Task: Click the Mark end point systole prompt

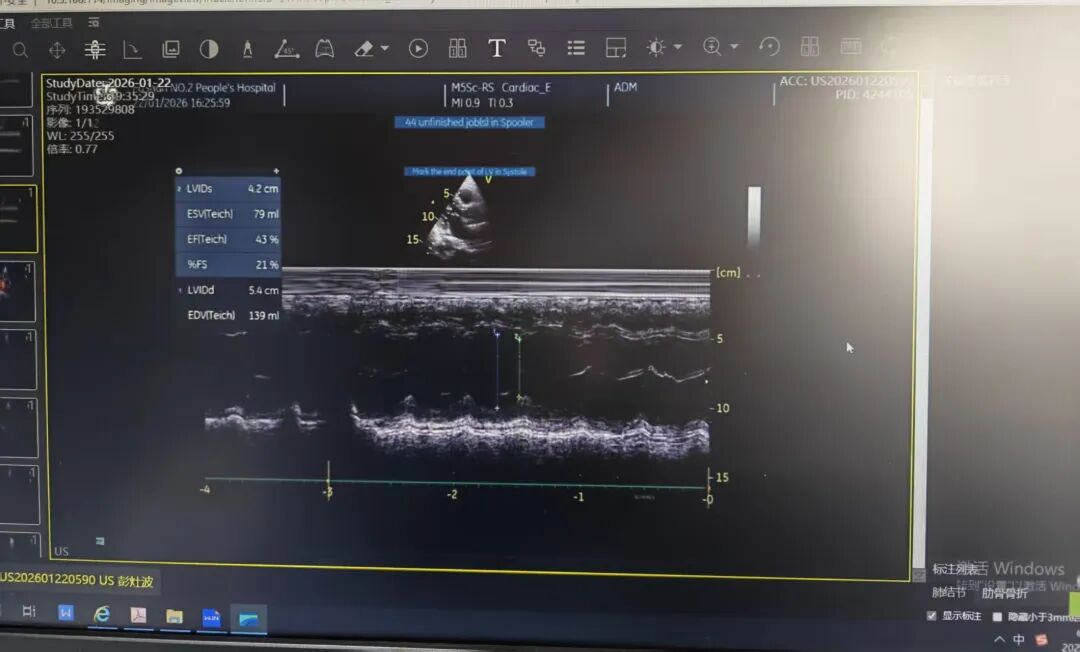Action: (469, 171)
